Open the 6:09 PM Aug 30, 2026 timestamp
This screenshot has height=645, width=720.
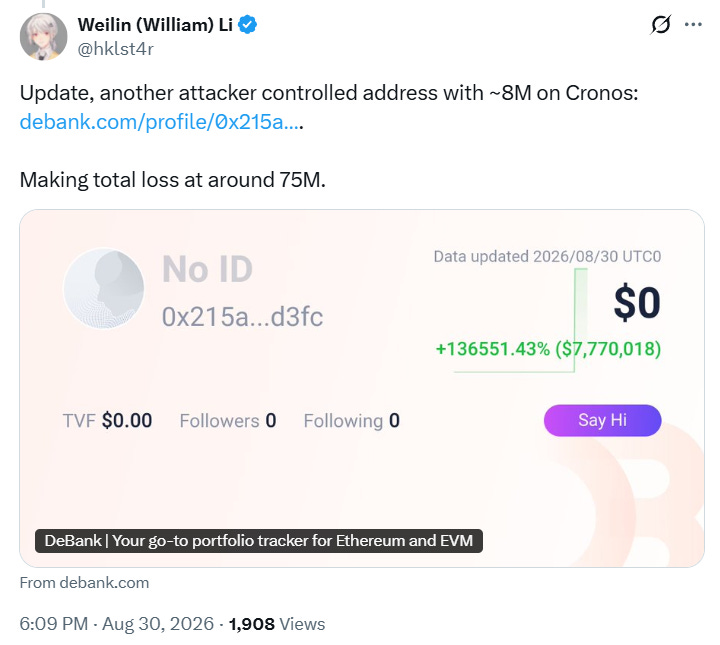click(x=117, y=624)
